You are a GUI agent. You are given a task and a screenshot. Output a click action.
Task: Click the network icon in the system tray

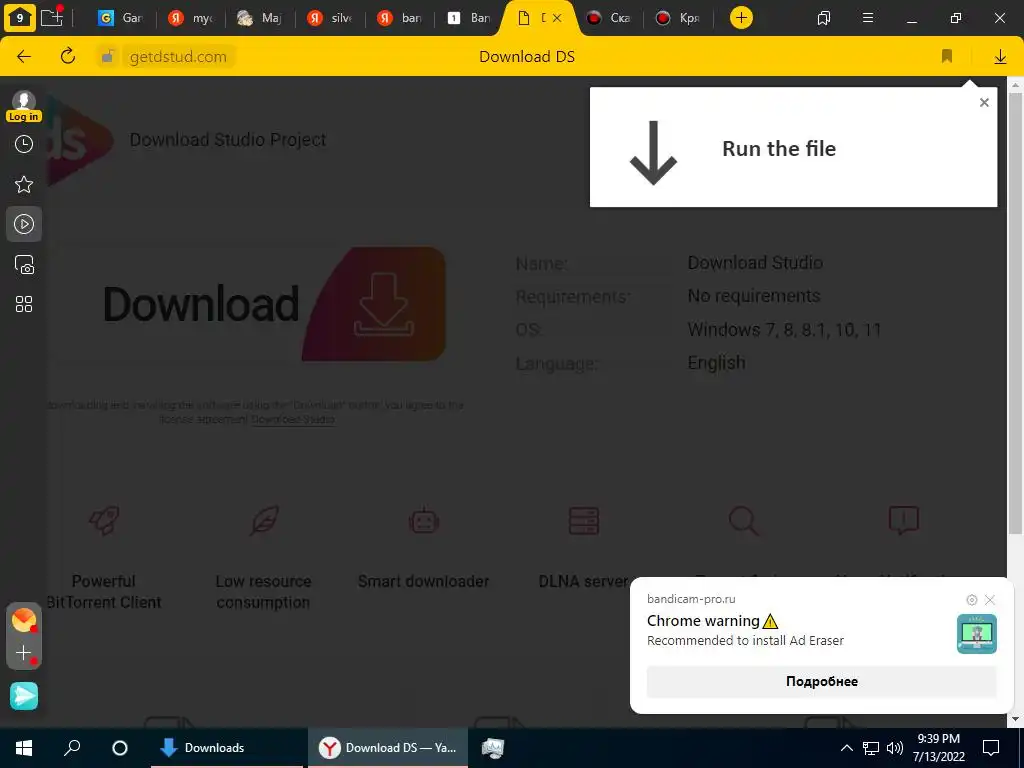pyautogui.click(x=871, y=748)
